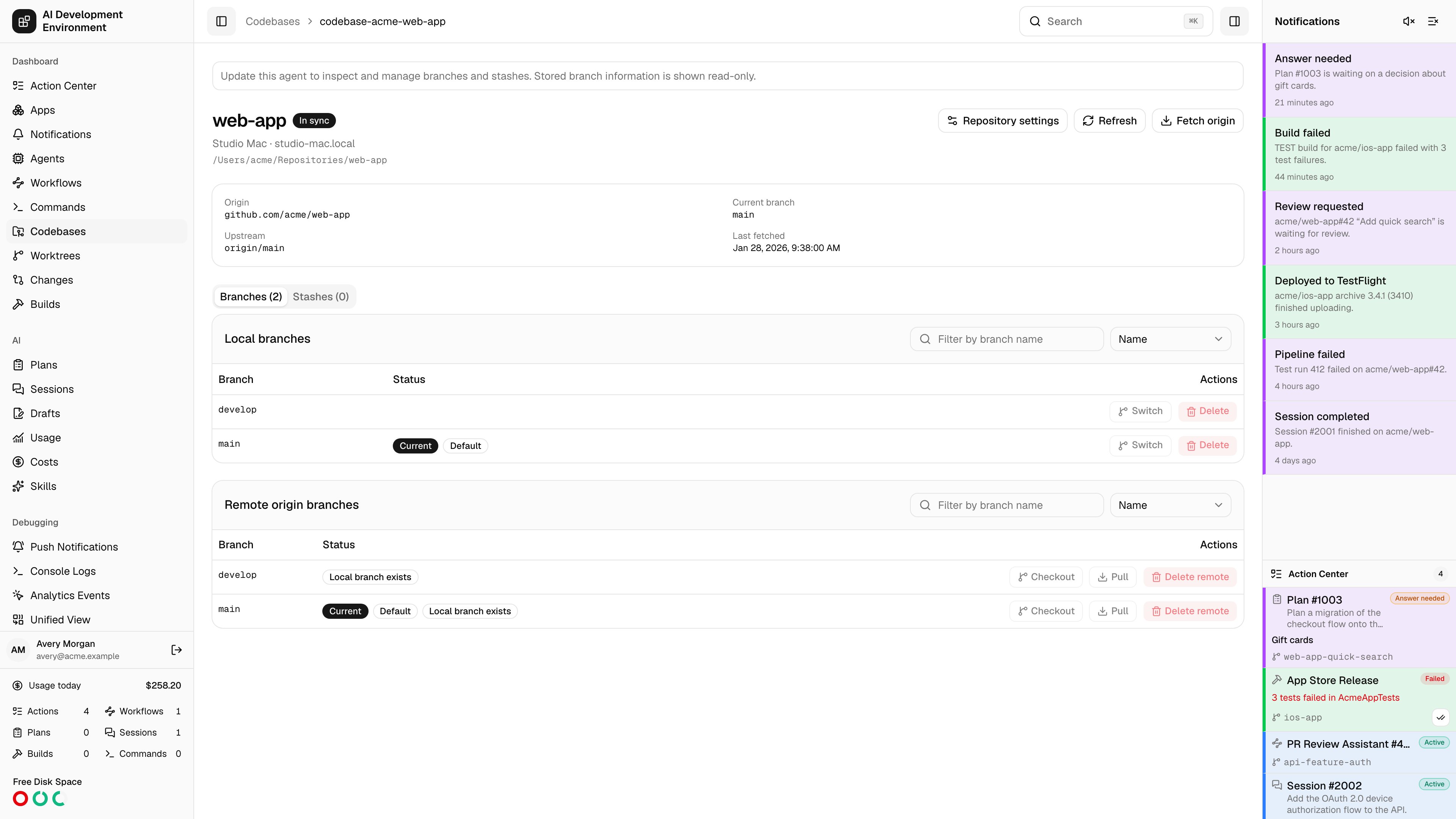Viewport: 1456px width, 819px height.
Task: Open Answer needed notification
Action: click(1359, 80)
